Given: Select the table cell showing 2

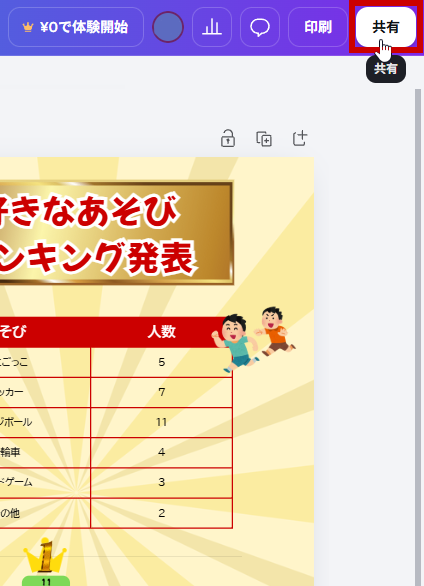Looking at the screenshot, I should [x=161, y=513].
